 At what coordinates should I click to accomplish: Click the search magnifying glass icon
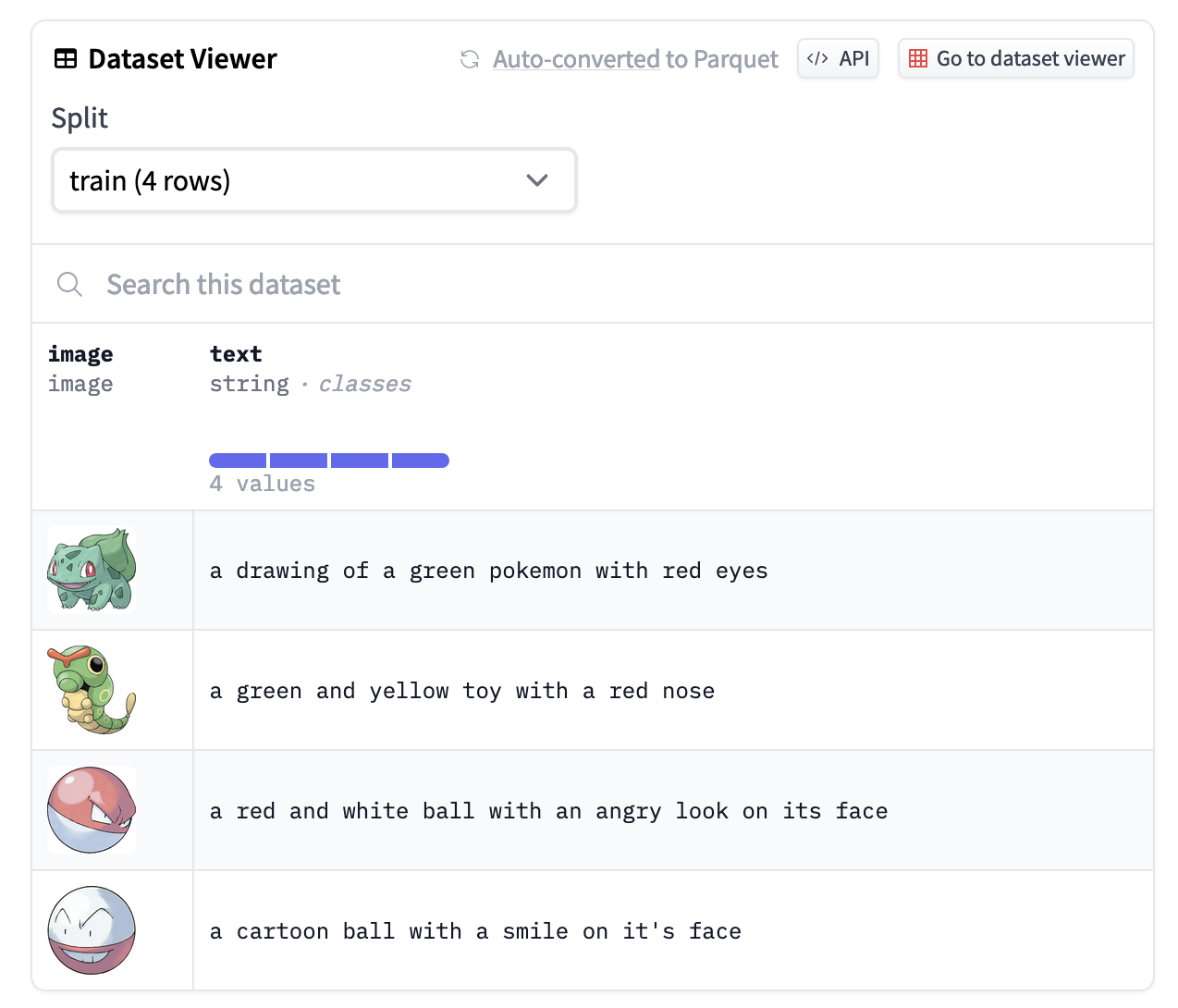(x=69, y=284)
